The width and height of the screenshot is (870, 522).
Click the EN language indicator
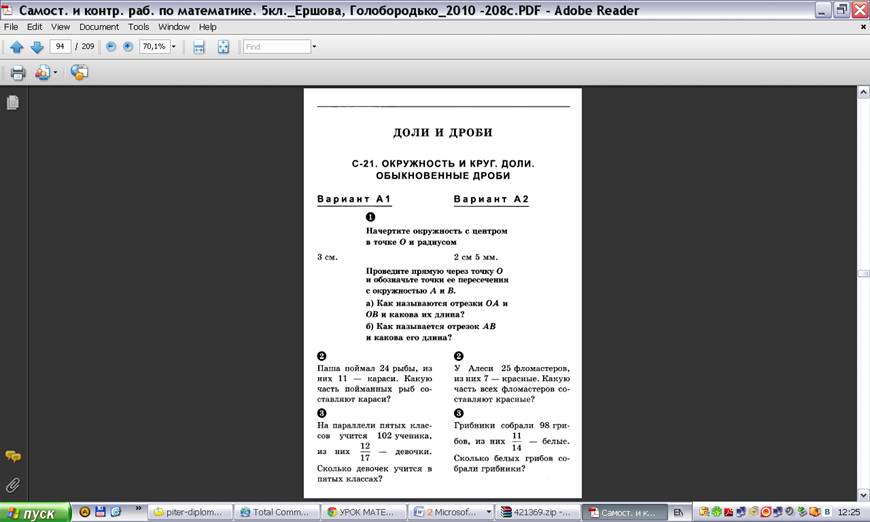(x=679, y=513)
